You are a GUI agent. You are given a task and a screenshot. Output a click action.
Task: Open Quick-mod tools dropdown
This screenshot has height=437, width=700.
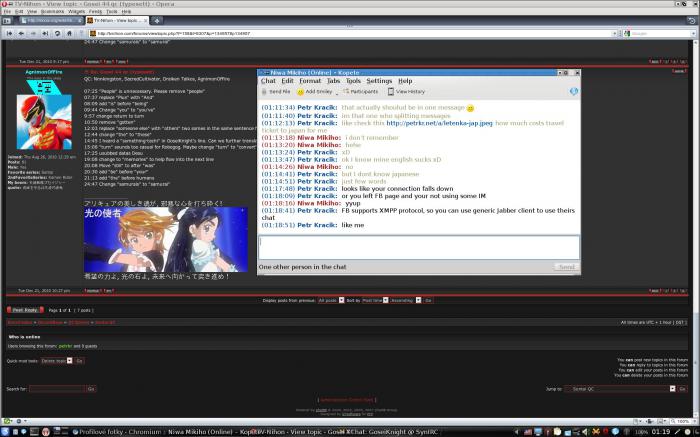point(57,361)
